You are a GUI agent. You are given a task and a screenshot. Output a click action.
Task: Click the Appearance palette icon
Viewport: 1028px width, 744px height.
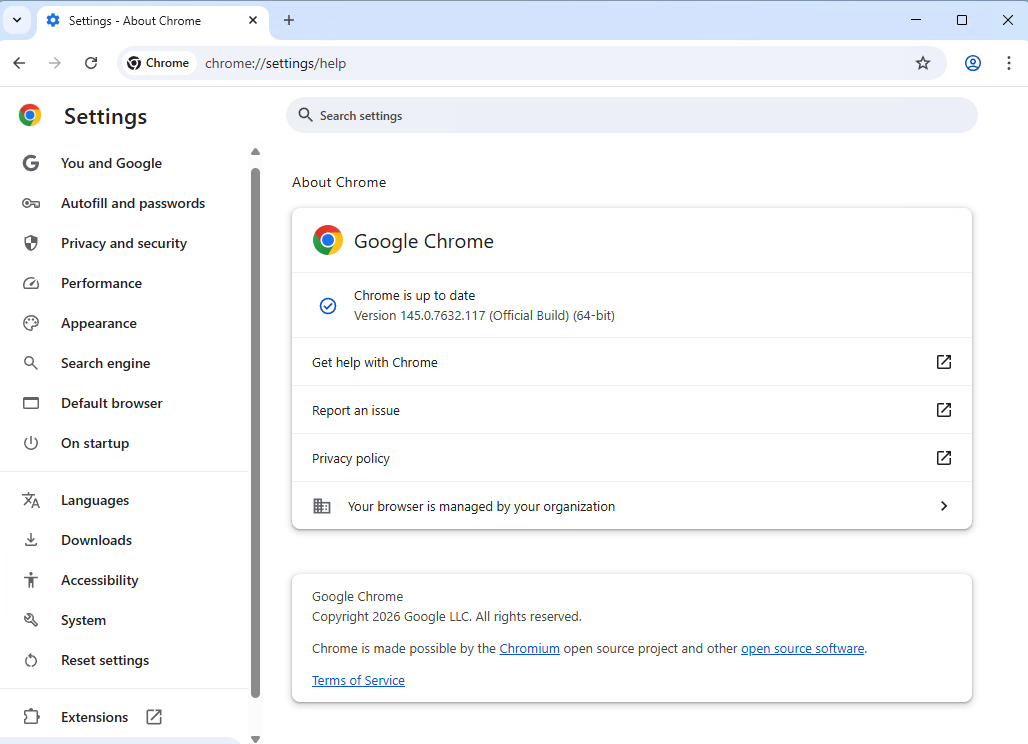tap(31, 323)
